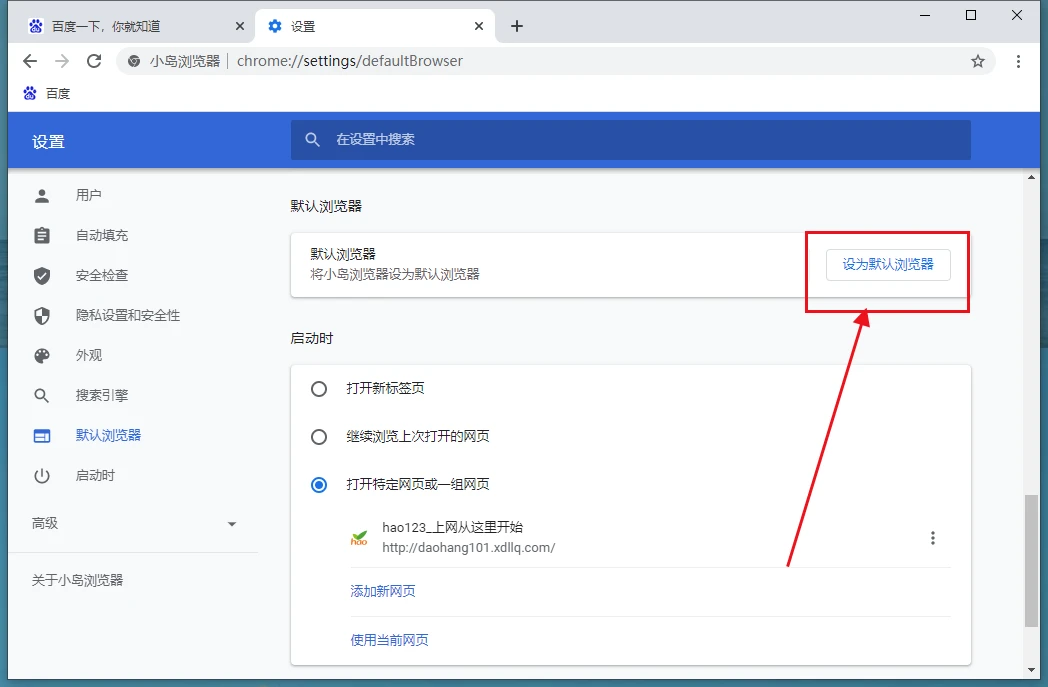The height and width of the screenshot is (687, 1048).
Task: Maximize the browser window
Action: point(971,15)
